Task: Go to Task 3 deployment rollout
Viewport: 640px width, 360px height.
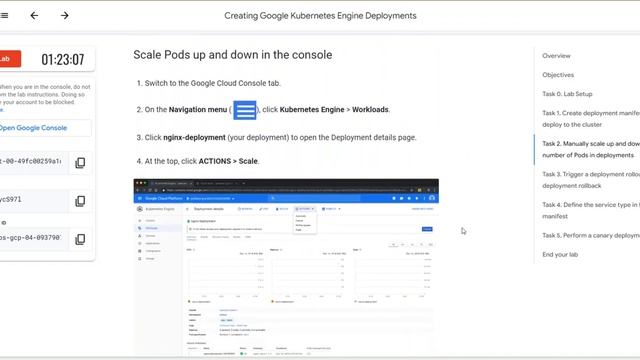Action: [591, 180]
